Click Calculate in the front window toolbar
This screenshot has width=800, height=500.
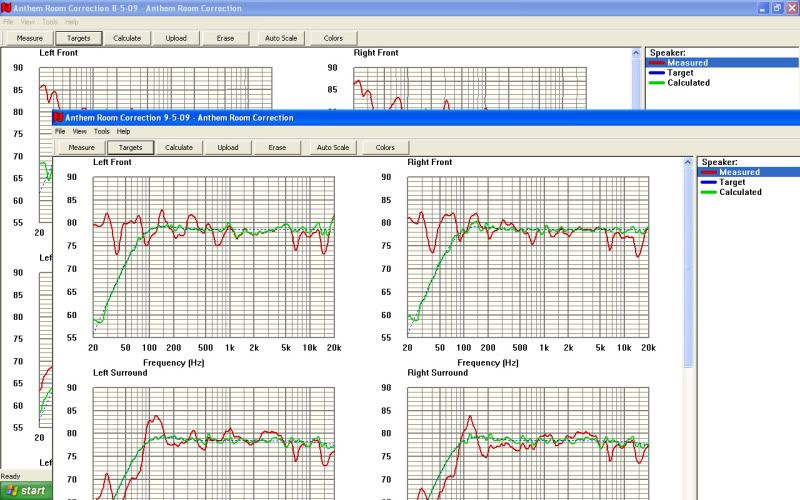click(x=179, y=147)
